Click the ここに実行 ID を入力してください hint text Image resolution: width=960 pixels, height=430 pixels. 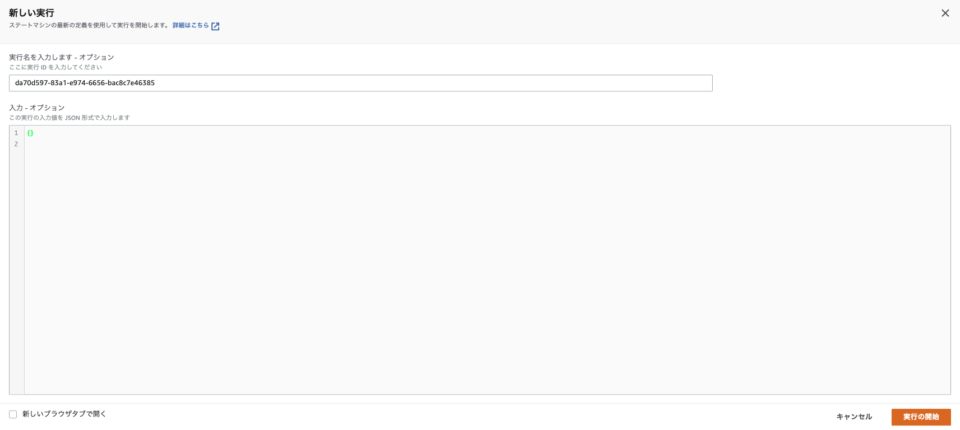click(x=56, y=67)
